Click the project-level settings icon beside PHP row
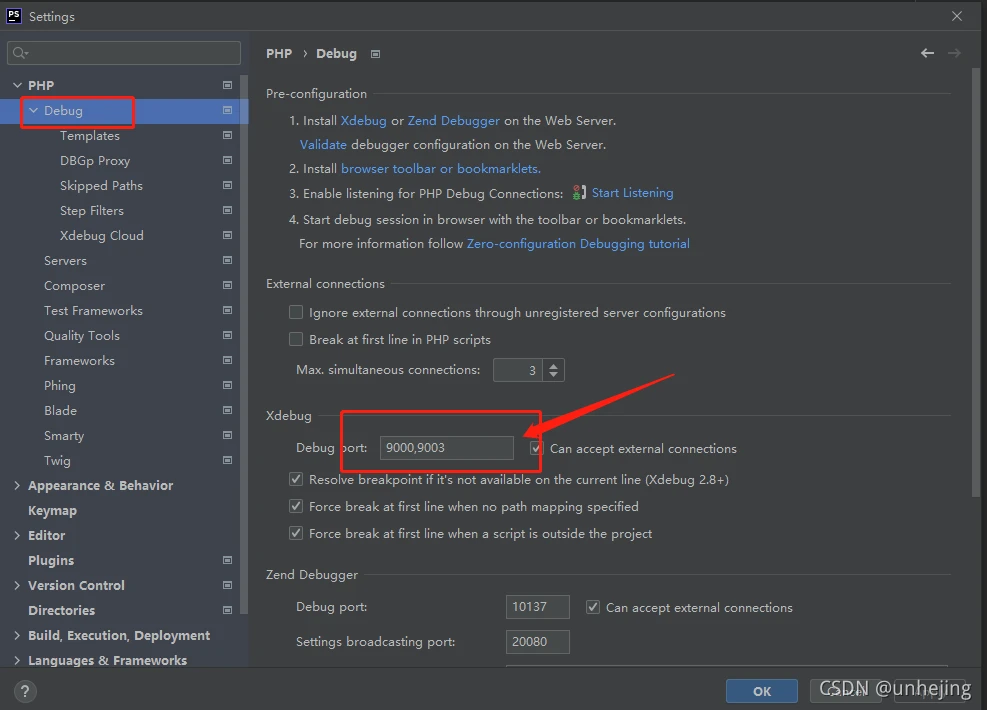This screenshot has height=710, width=987. pos(227,85)
